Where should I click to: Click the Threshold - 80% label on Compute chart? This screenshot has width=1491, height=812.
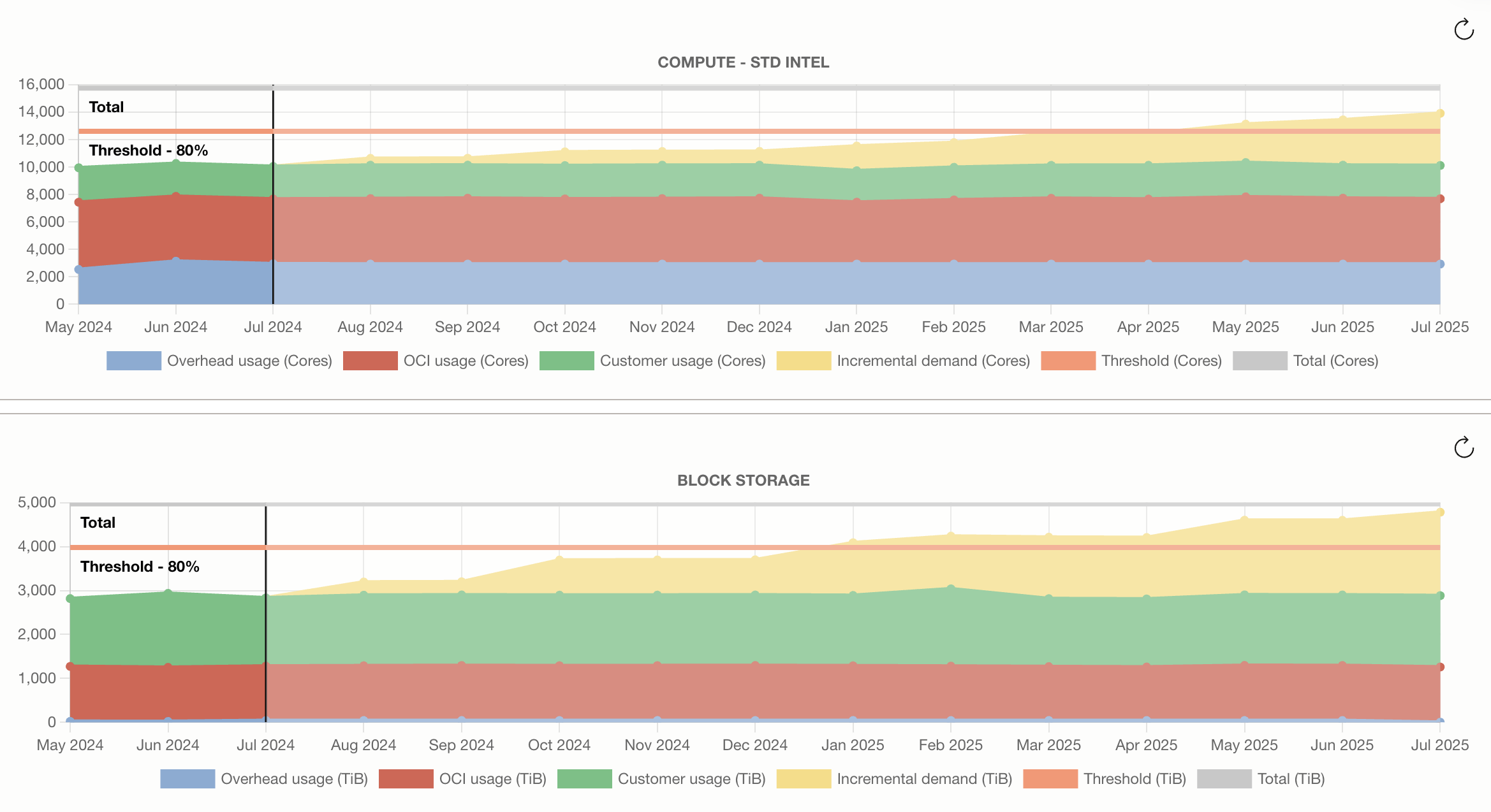[x=148, y=151]
